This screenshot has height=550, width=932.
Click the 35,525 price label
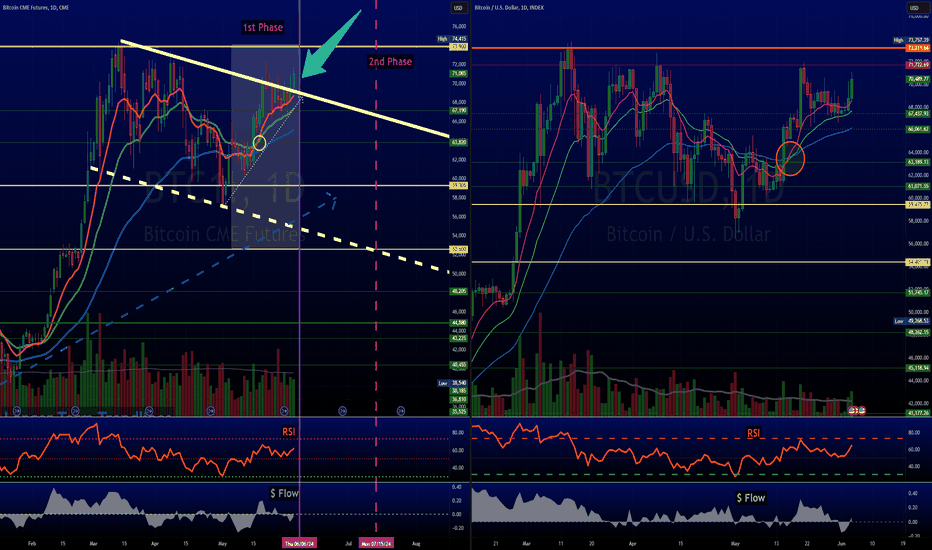(459, 411)
